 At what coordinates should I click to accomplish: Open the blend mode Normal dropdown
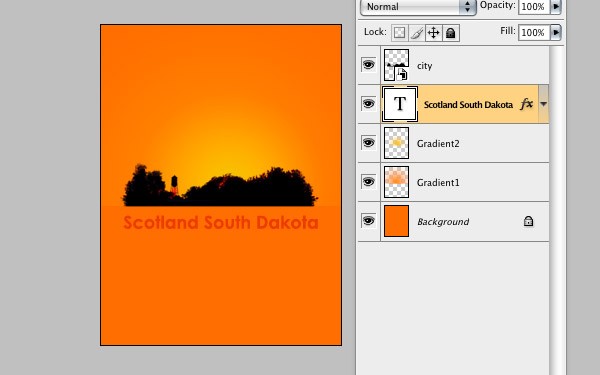(x=418, y=7)
